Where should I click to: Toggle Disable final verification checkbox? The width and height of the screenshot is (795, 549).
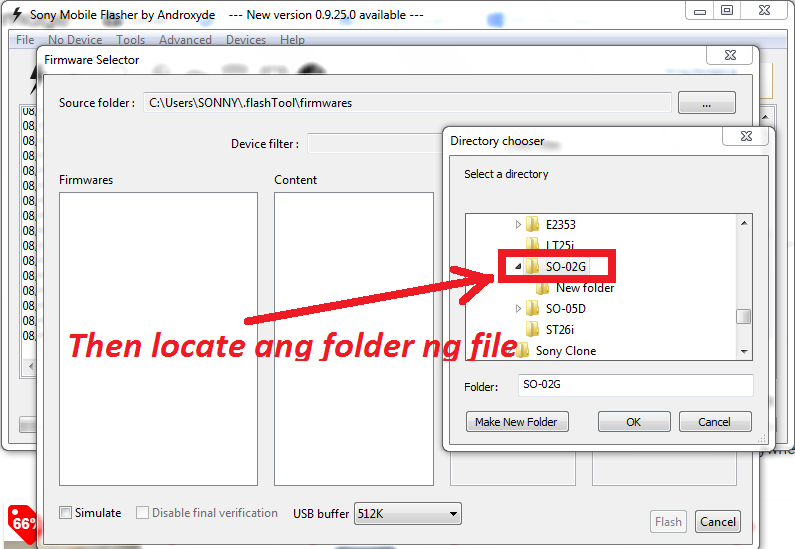point(142,513)
